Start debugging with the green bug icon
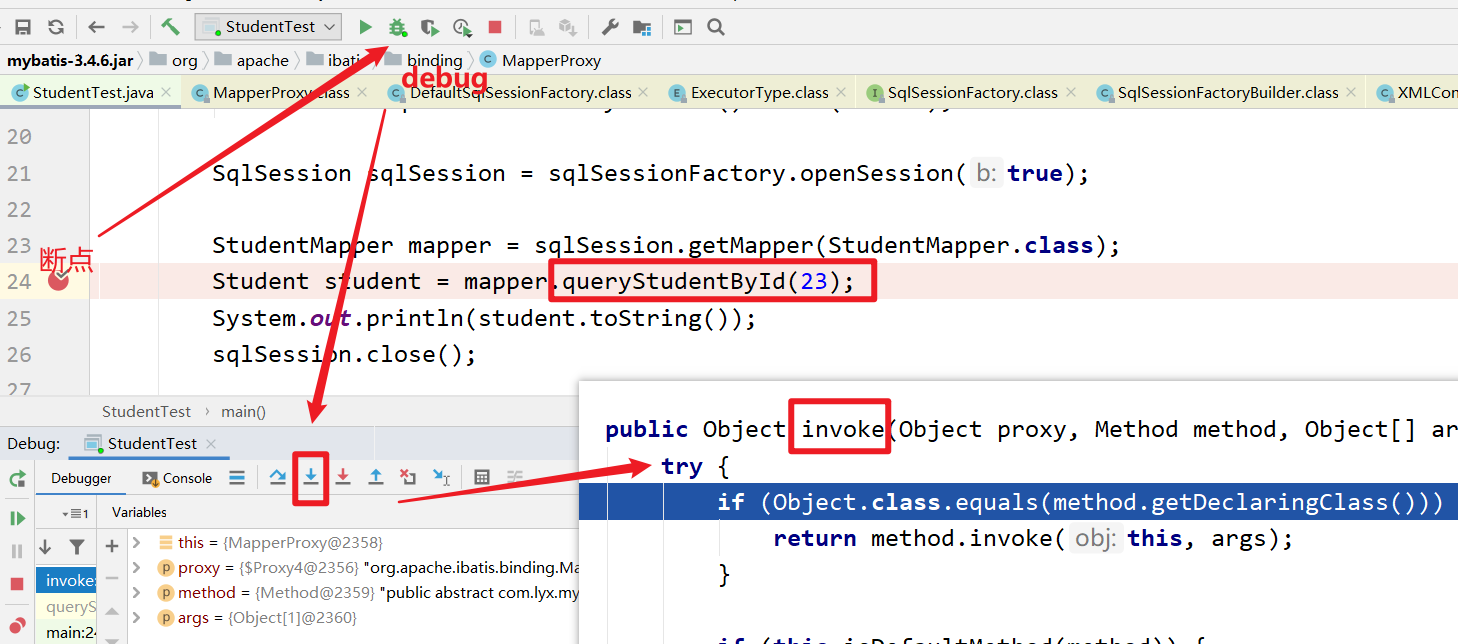1458x644 pixels. tap(397, 27)
